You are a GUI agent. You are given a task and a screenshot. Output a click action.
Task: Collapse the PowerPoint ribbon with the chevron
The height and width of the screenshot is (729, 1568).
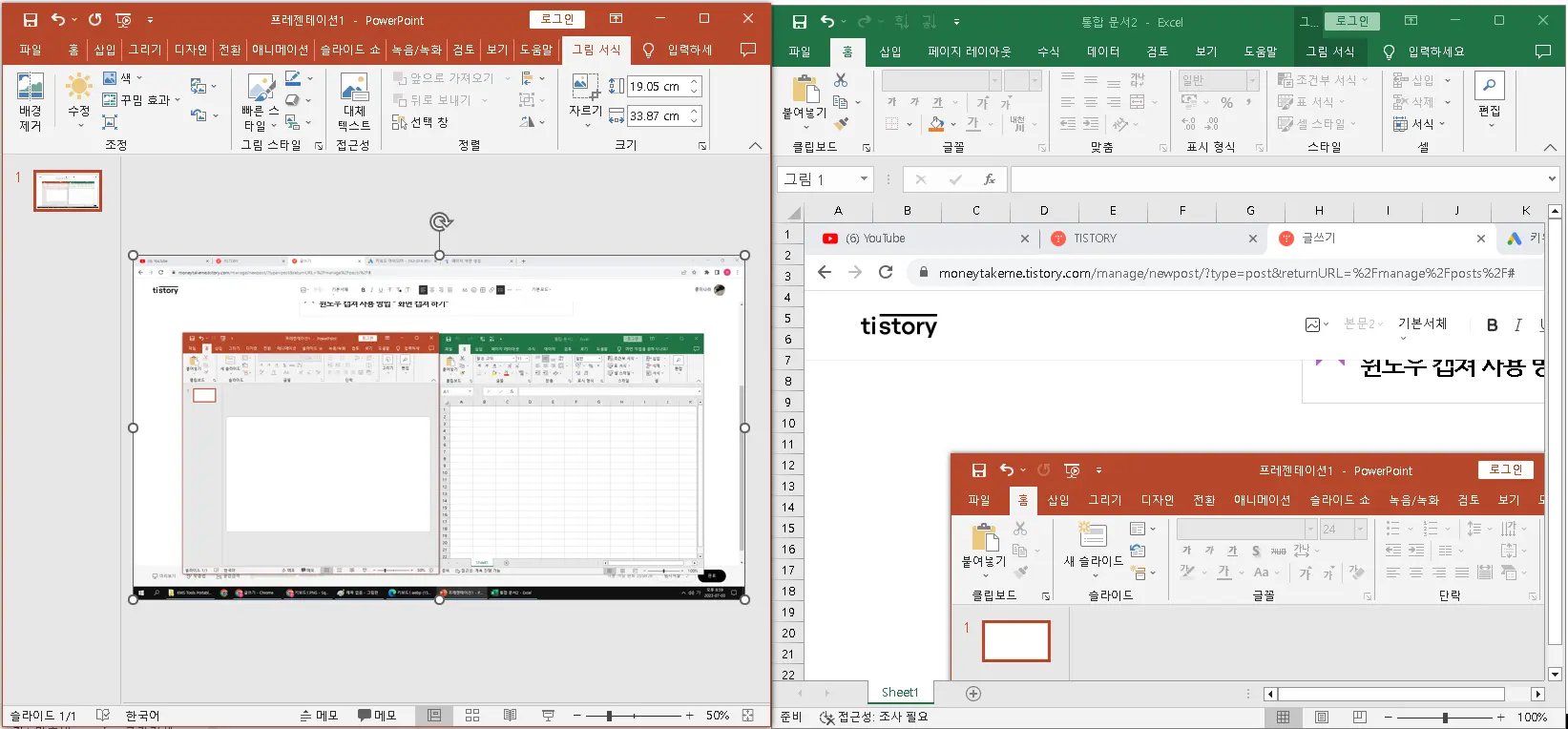click(756, 146)
